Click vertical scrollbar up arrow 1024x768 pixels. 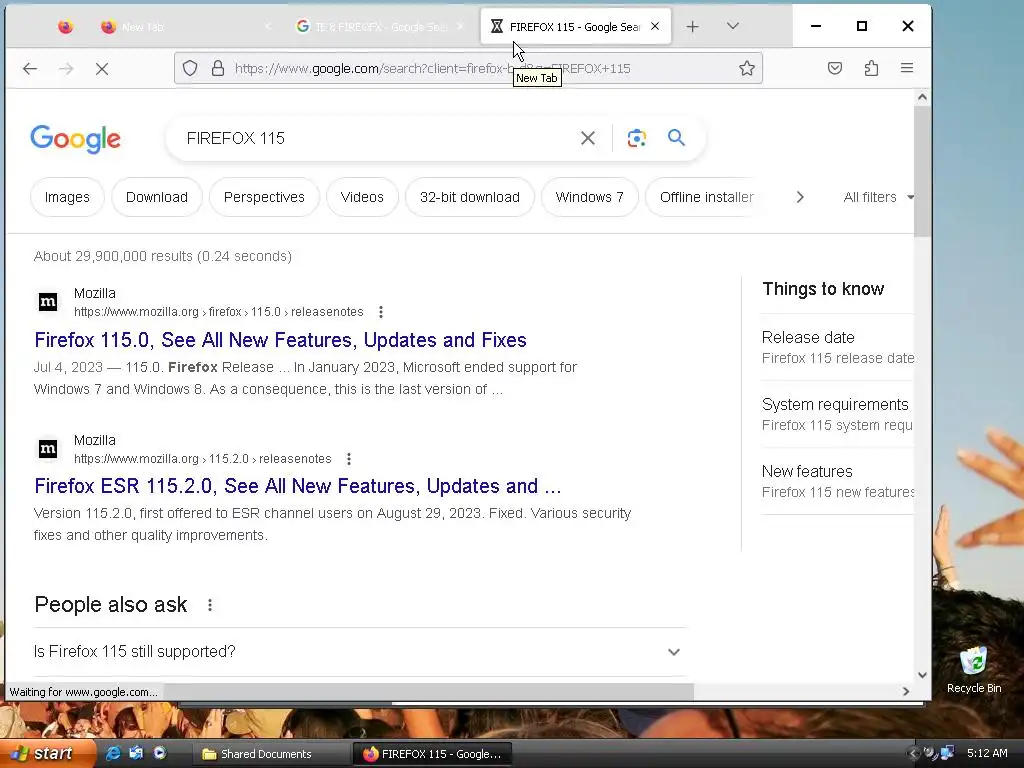tap(922, 97)
